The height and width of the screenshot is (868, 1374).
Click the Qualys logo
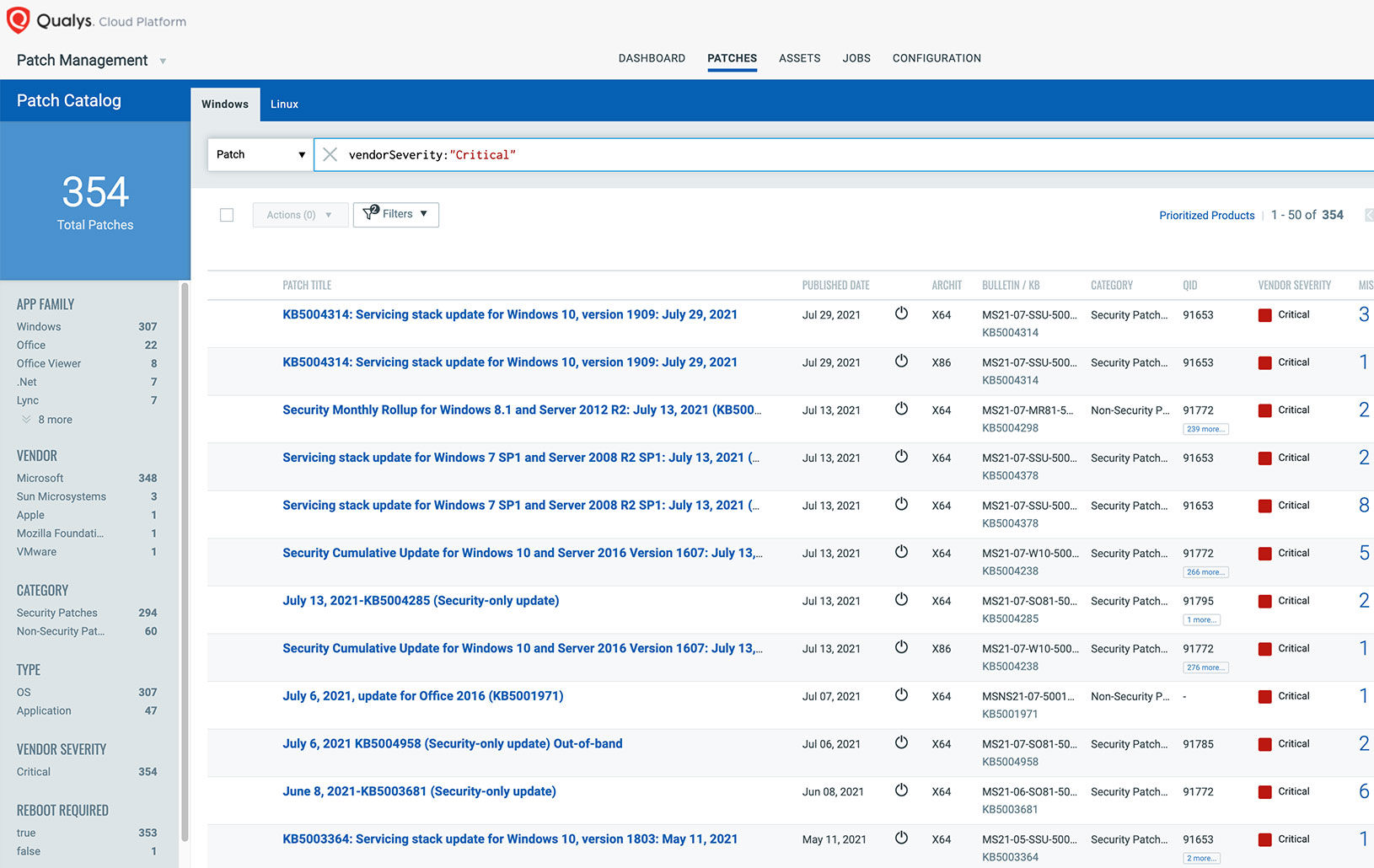click(19, 19)
